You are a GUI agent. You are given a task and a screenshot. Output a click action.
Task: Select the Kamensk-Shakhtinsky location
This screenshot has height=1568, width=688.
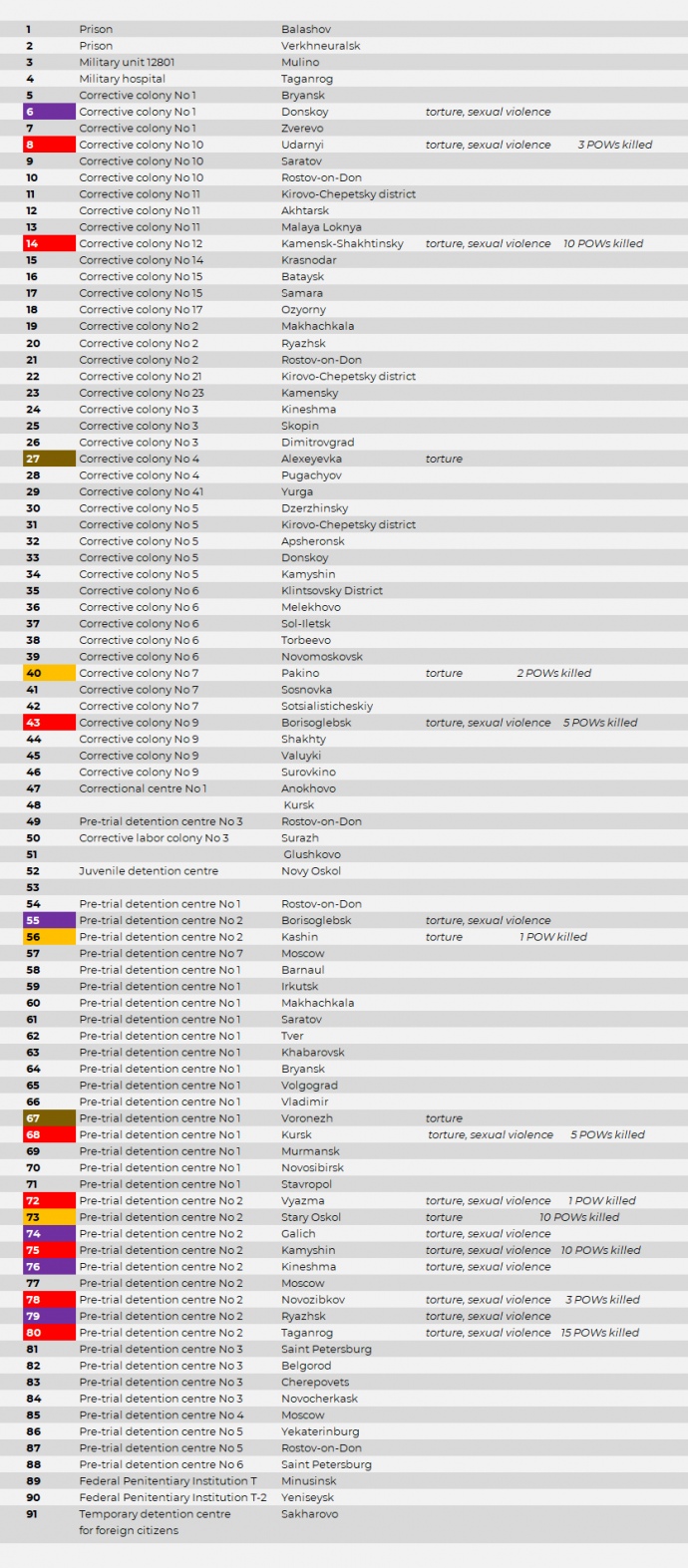pos(342,243)
